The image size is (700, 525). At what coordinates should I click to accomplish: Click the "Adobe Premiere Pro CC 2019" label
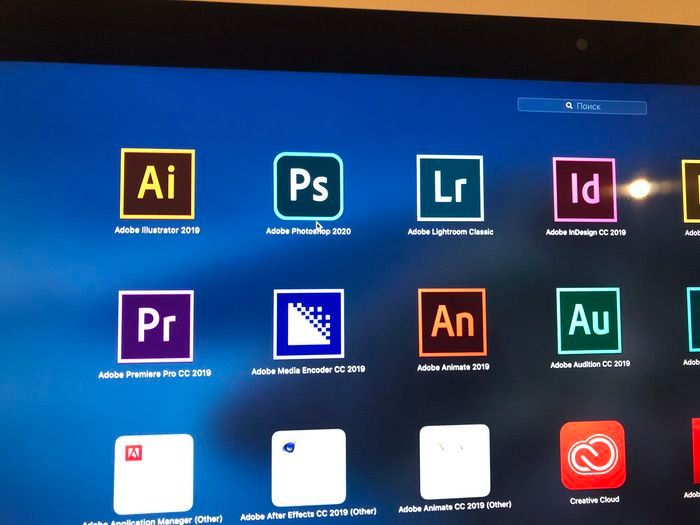pyautogui.click(x=154, y=374)
